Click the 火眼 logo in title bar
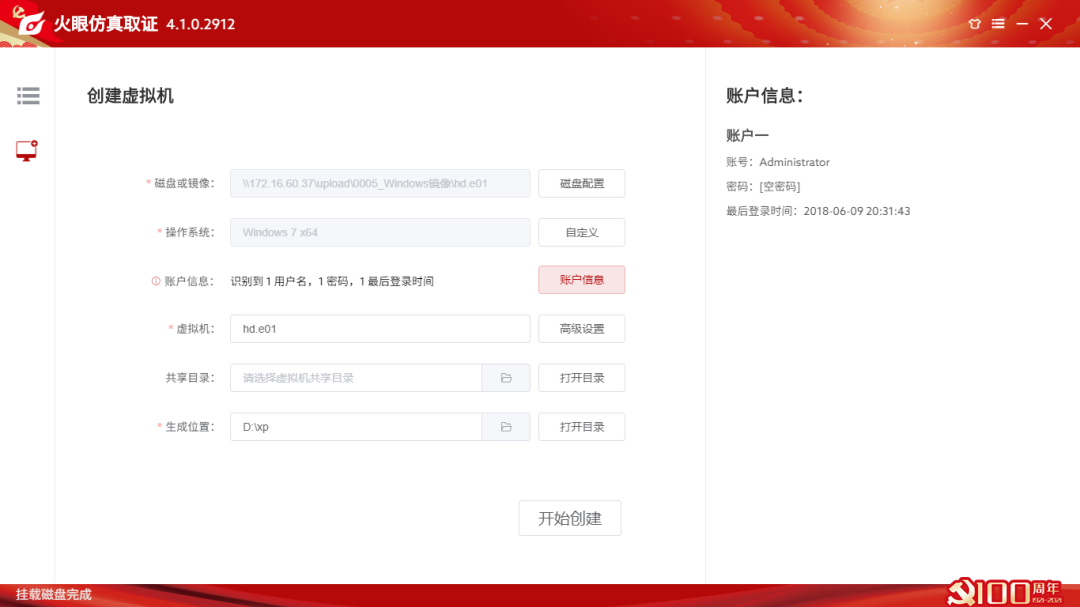Screen dimensions: 1080x607 [30, 23]
